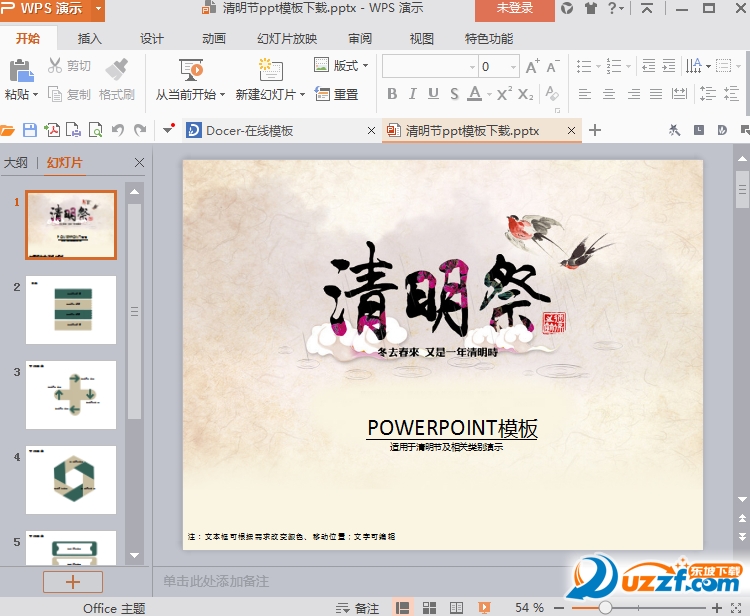Expand font color dropdown arrow

click(x=489, y=94)
